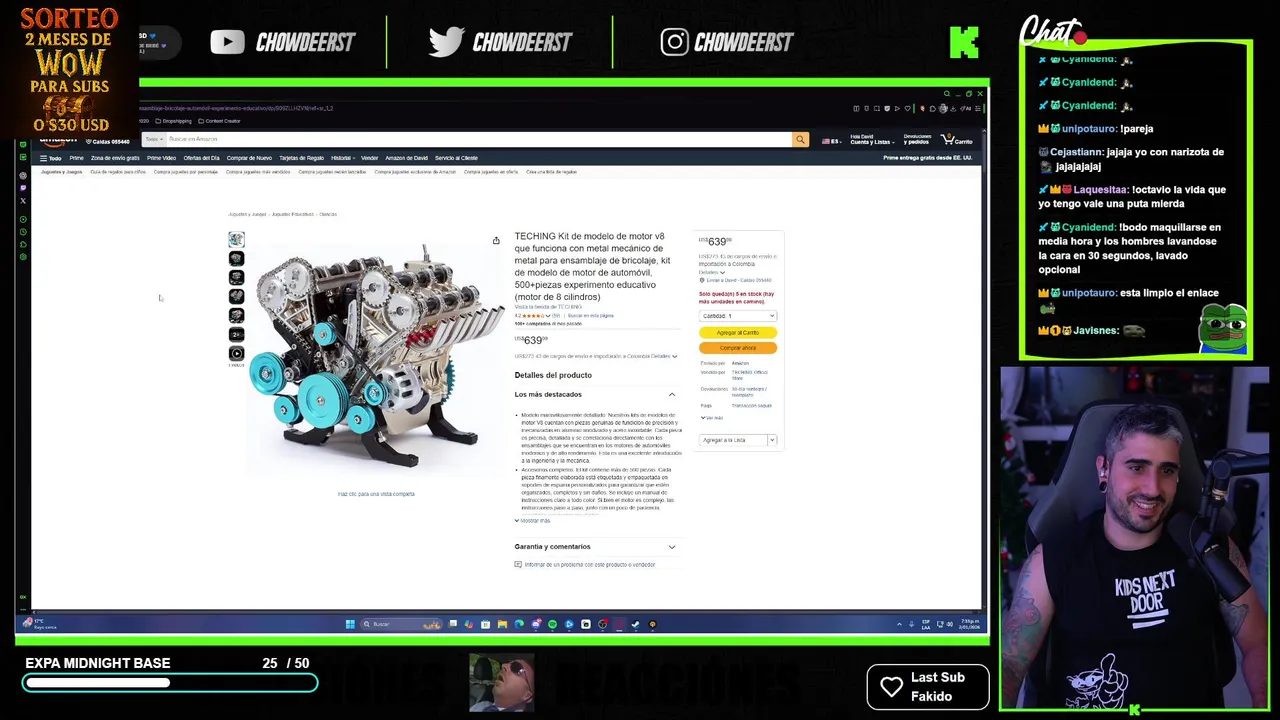Image resolution: width=1280 pixels, height=720 pixels.
Task: Click EXPA MIDNIGHT BASE progress bar
Action: pos(170,683)
